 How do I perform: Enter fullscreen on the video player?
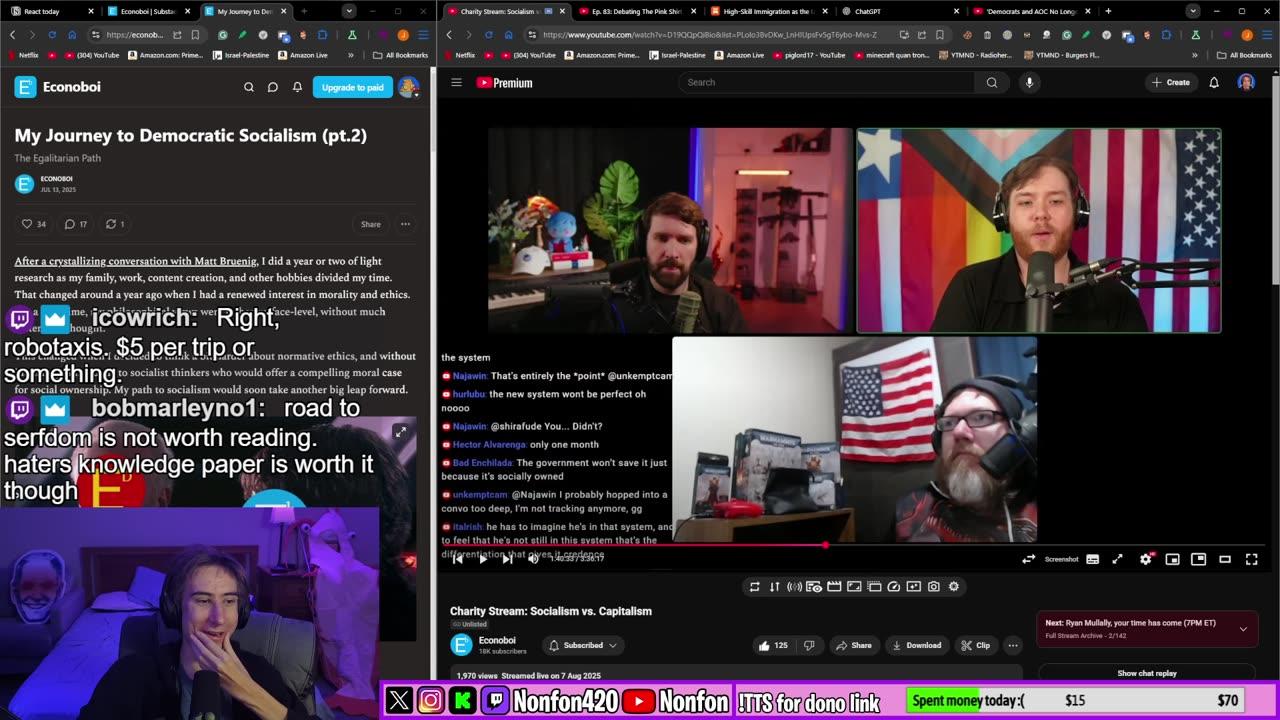pyautogui.click(x=1251, y=559)
